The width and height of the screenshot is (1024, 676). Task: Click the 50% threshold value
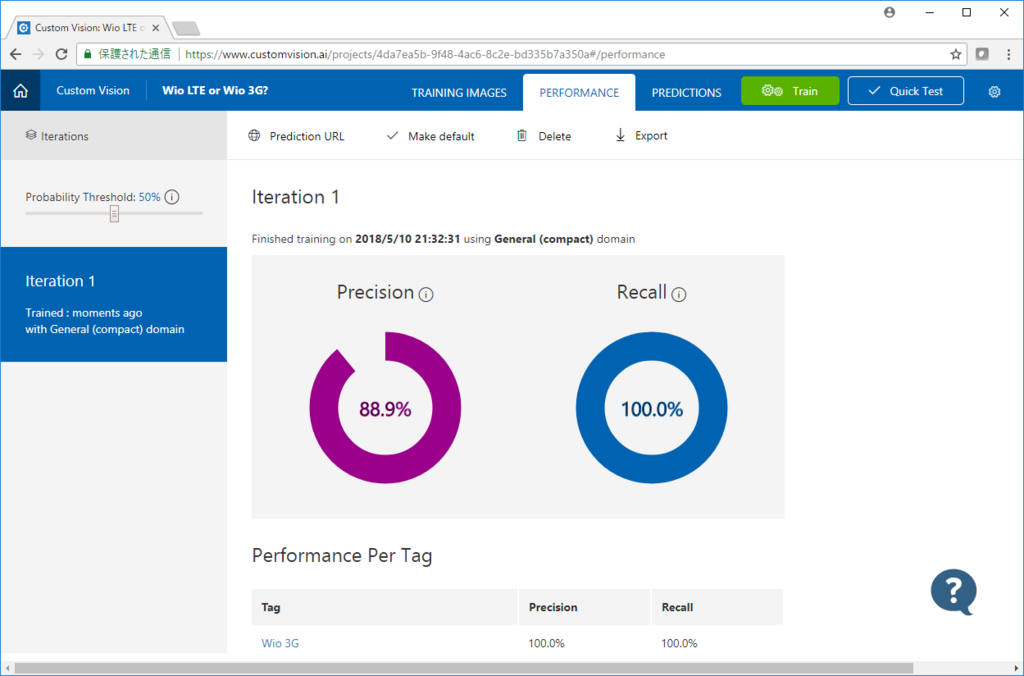click(150, 197)
